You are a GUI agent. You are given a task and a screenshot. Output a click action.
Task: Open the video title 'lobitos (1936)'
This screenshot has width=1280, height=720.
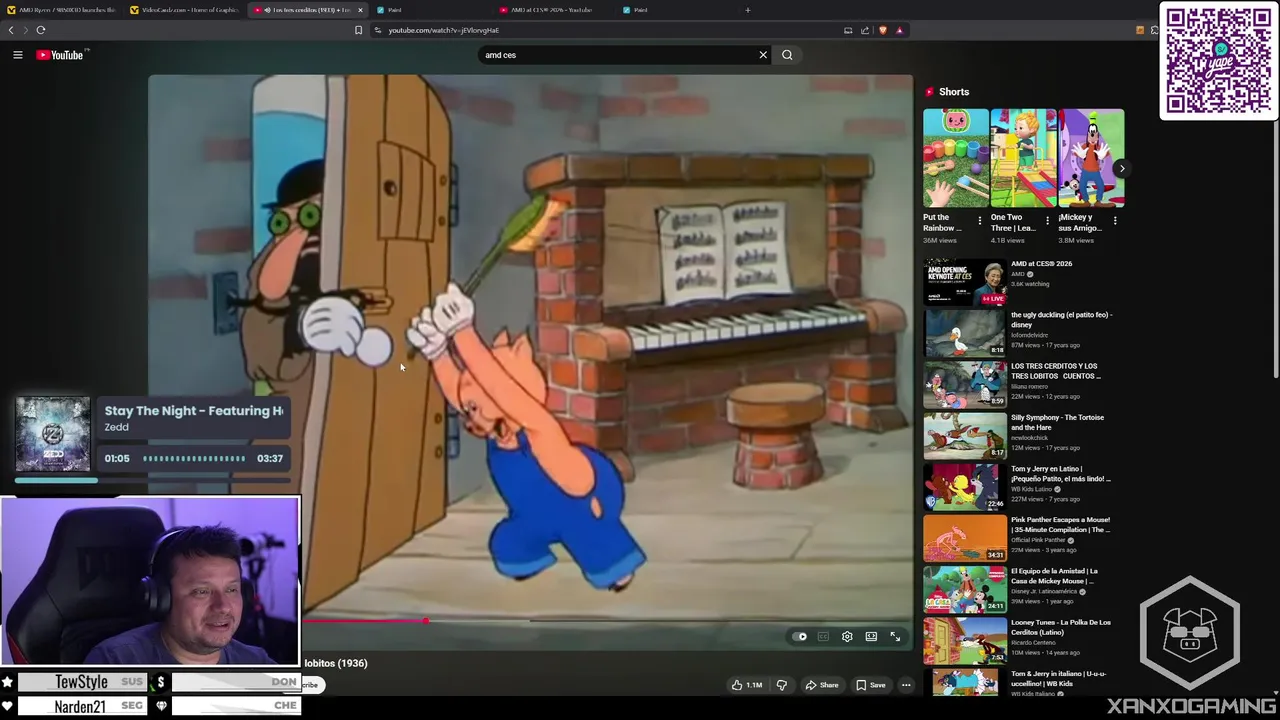[x=335, y=663]
